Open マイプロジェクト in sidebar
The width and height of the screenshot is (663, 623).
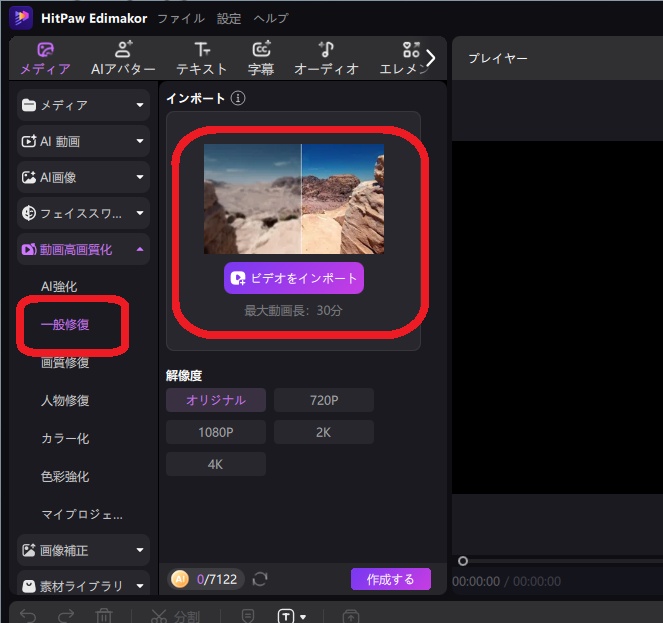pyautogui.click(x=82, y=514)
